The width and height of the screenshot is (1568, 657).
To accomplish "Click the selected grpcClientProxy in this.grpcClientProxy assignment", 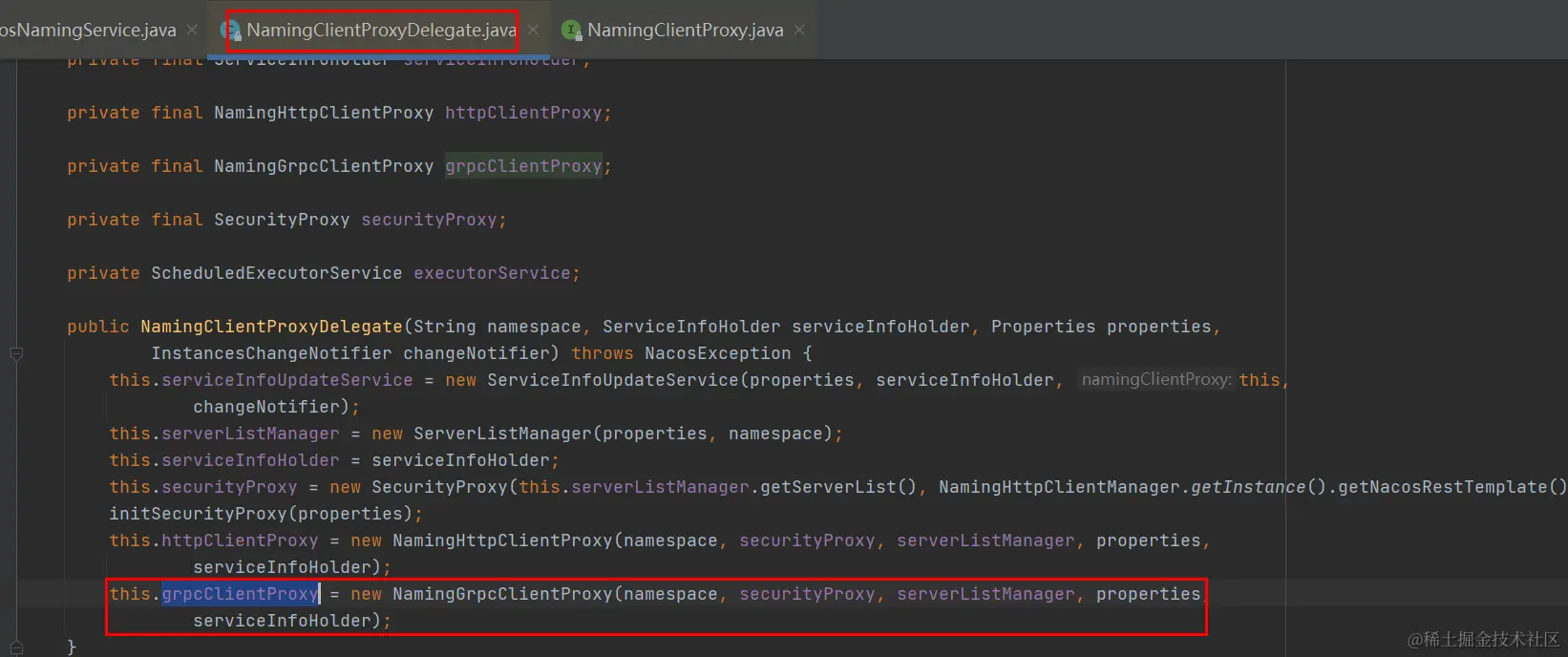I will click(x=240, y=594).
